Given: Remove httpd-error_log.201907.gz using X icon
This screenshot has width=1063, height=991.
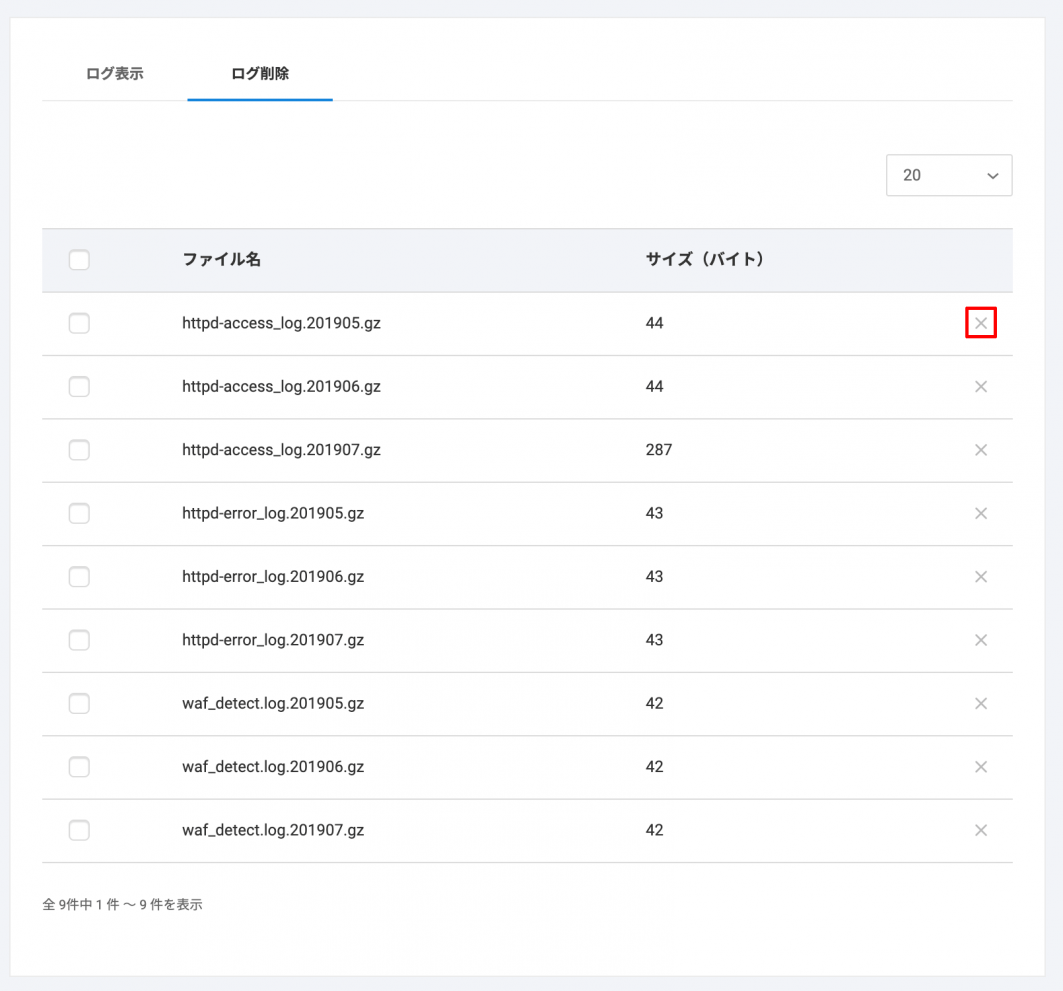Looking at the screenshot, I should [980, 640].
